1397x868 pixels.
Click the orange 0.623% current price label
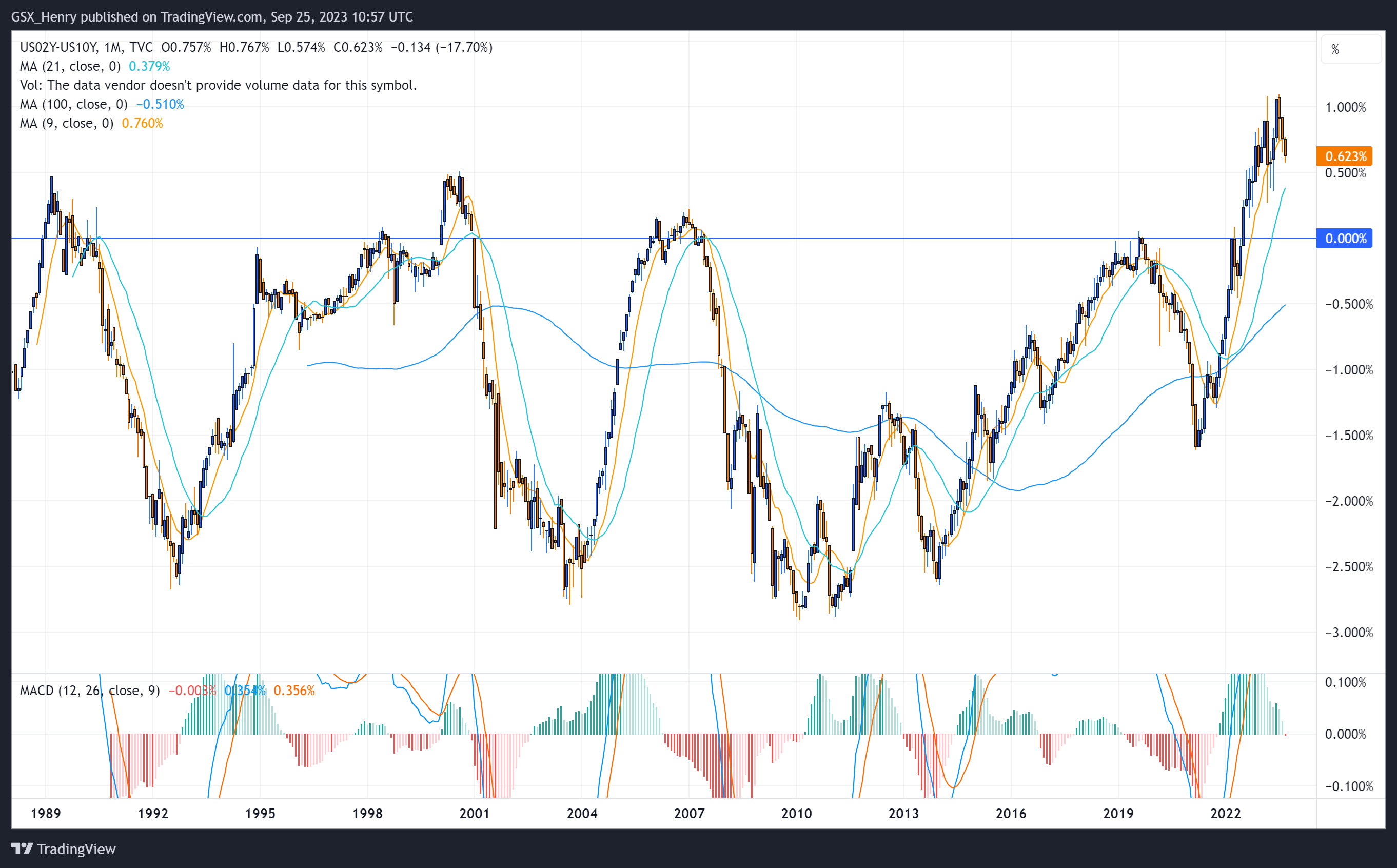(x=1344, y=156)
